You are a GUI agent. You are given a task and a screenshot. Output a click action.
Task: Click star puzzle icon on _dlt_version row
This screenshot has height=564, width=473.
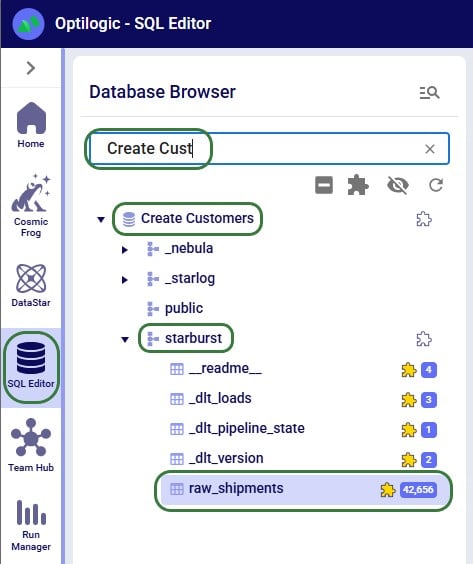pos(409,460)
